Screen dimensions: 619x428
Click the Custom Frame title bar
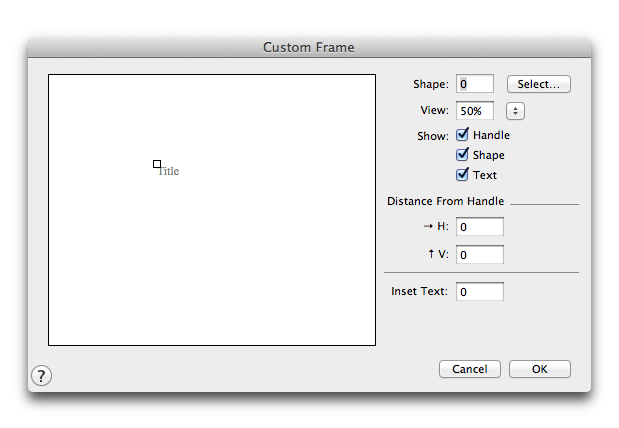coord(309,47)
